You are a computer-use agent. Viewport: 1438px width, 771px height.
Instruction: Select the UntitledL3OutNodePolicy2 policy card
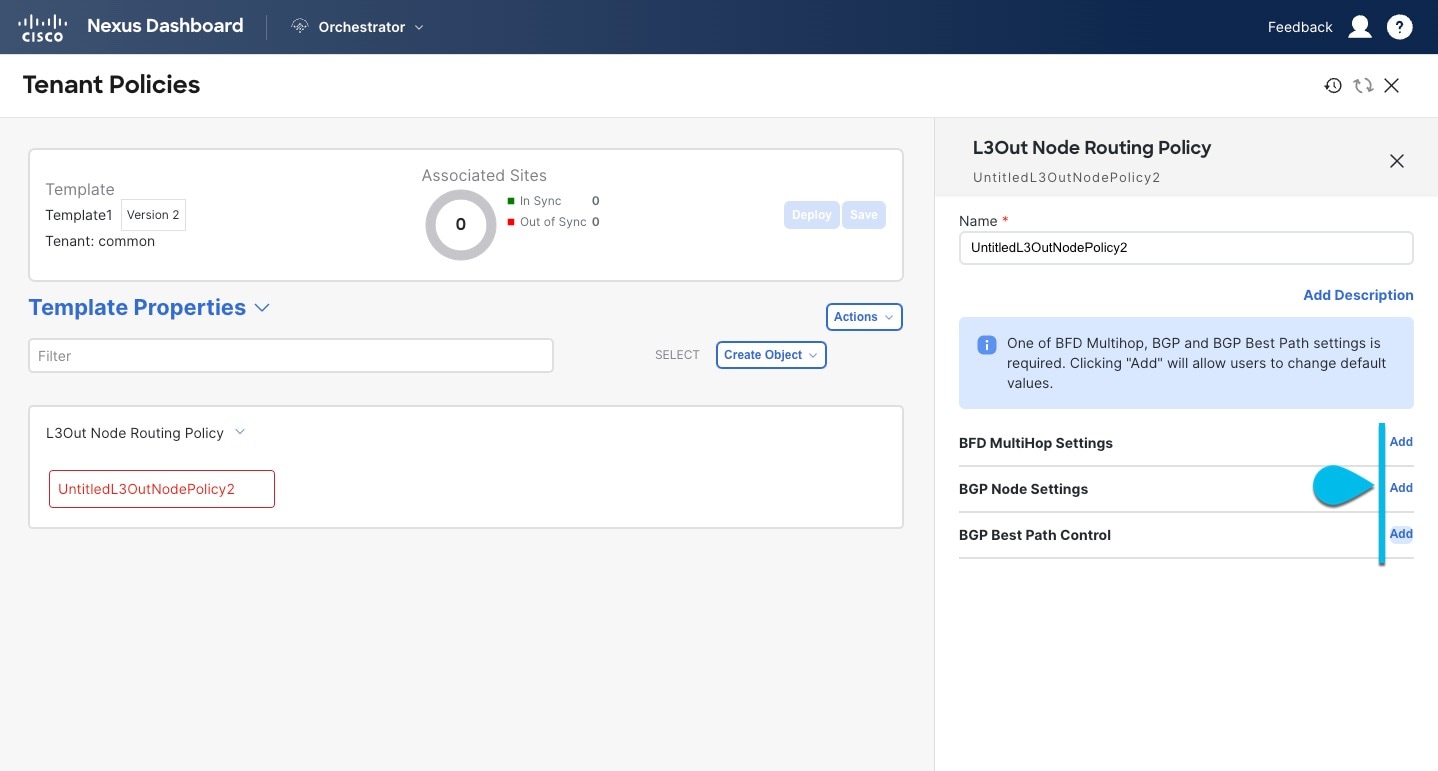point(162,489)
